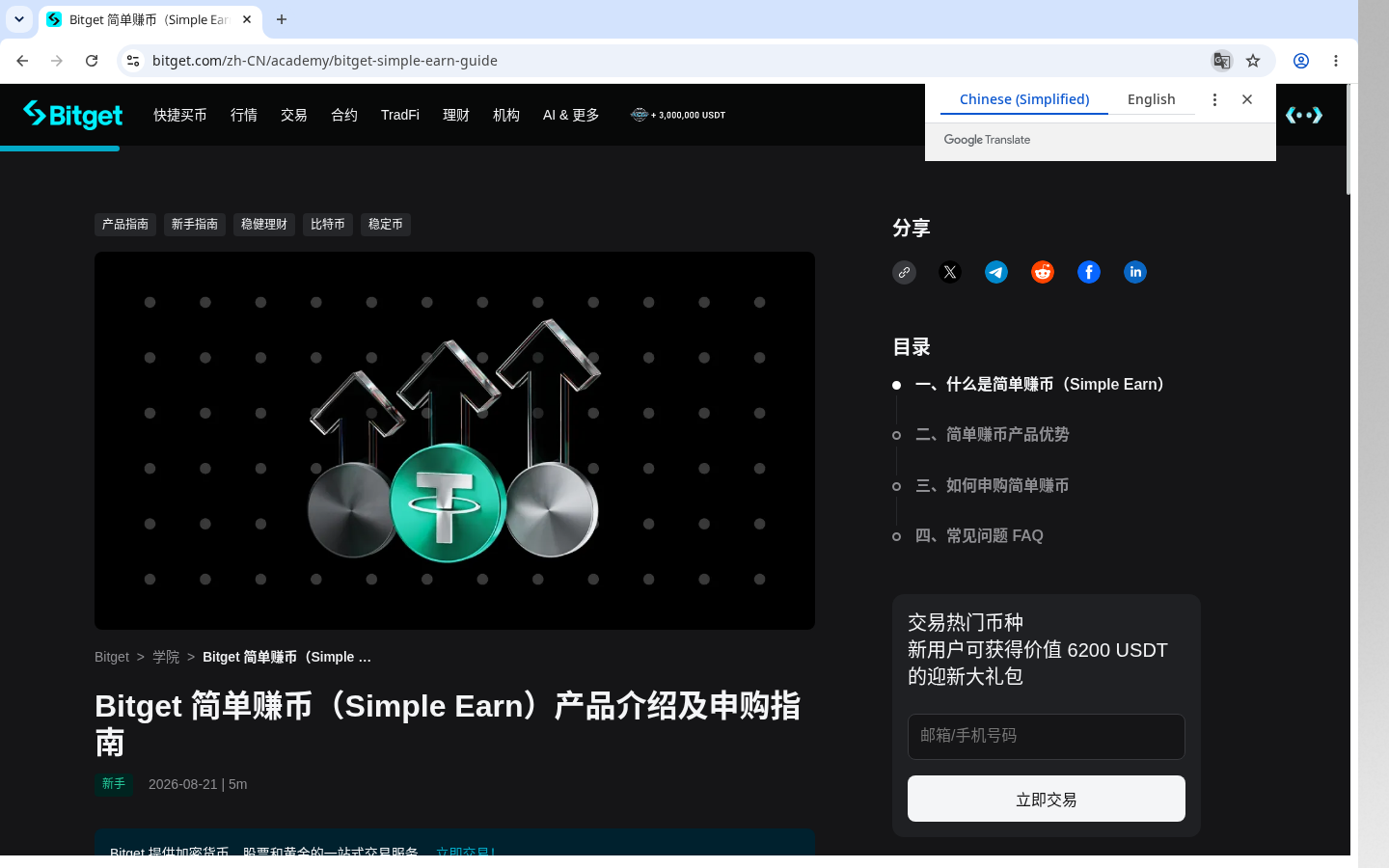Jump to 三、如何申购简单赚币 section
The width and height of the screenshot is (1389, 868).
(993, 486)
